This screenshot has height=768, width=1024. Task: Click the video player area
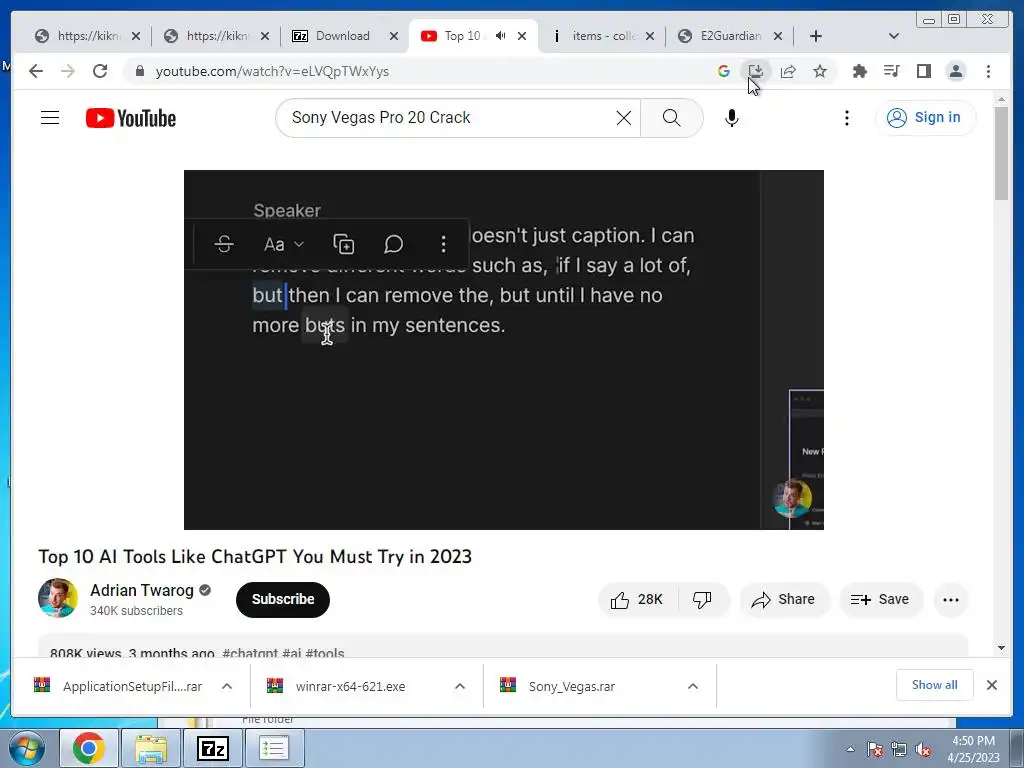[504, 350]
